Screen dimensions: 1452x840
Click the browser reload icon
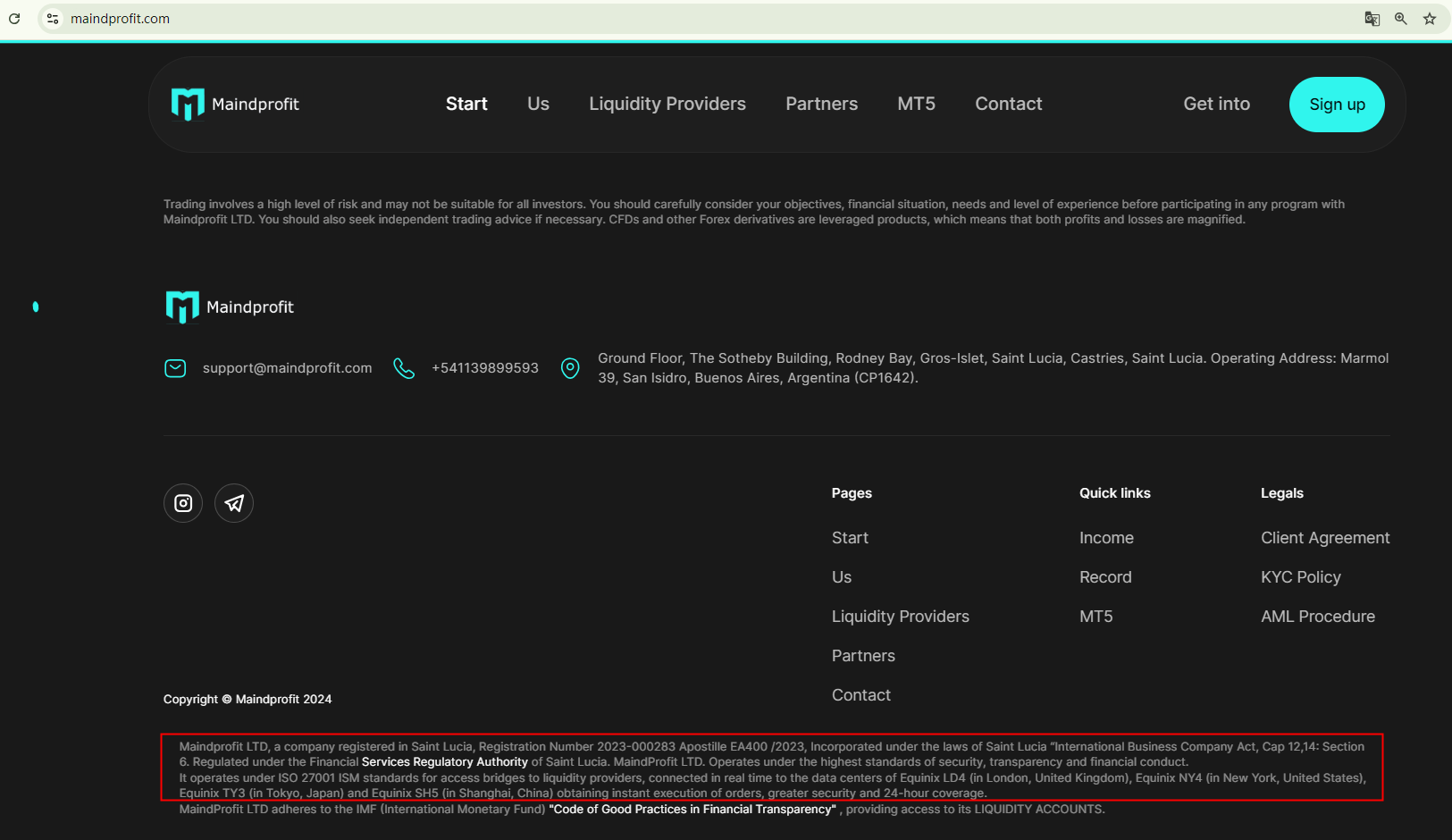14,19
